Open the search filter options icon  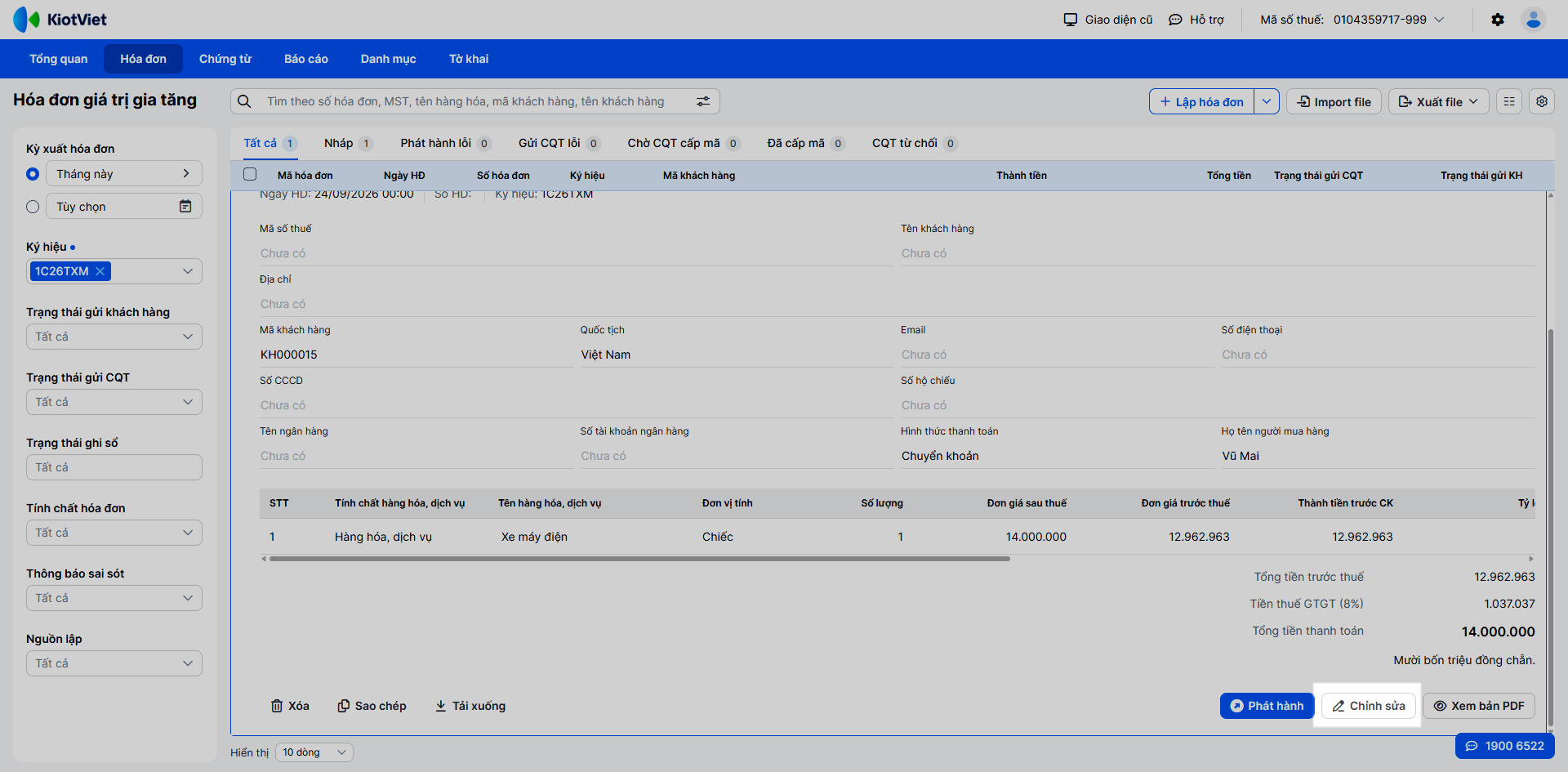click(x=702, y=101)
